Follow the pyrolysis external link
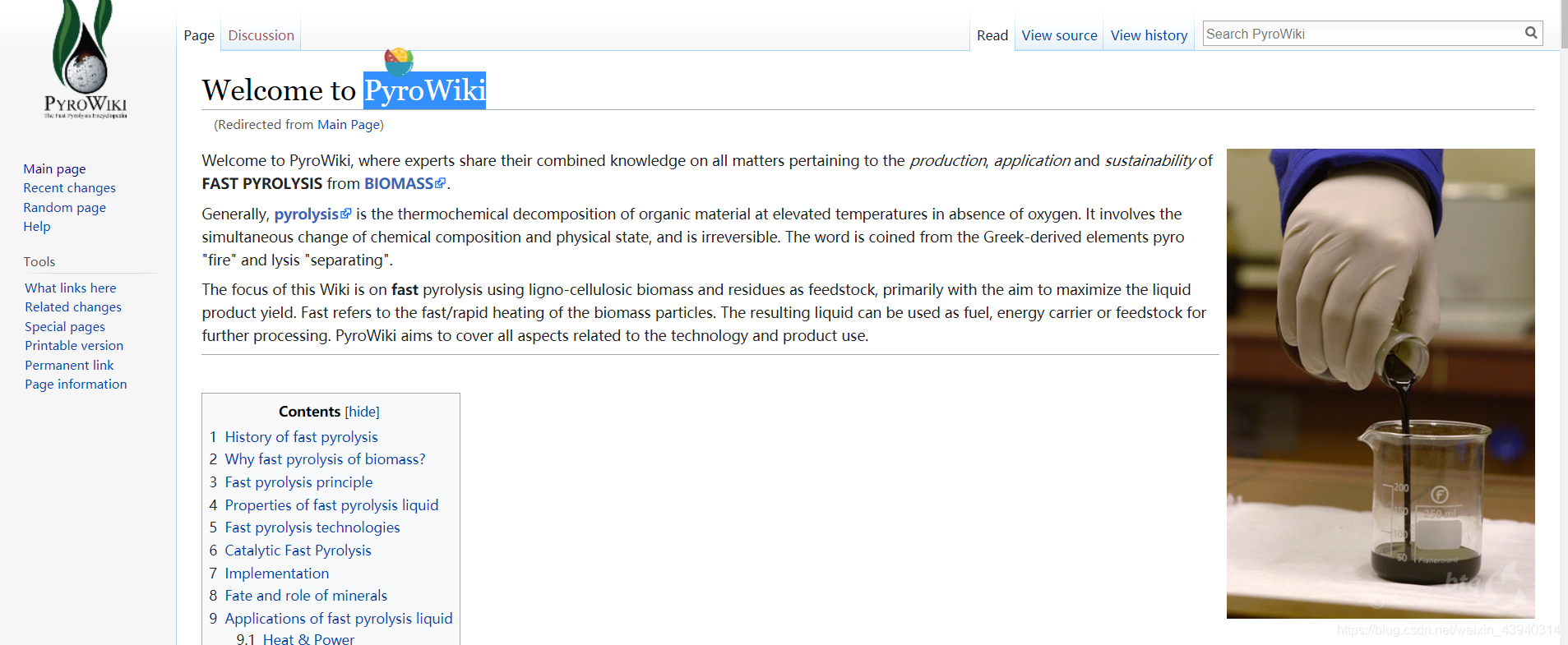The image size is (1568, 645). [x=306, y=214]
